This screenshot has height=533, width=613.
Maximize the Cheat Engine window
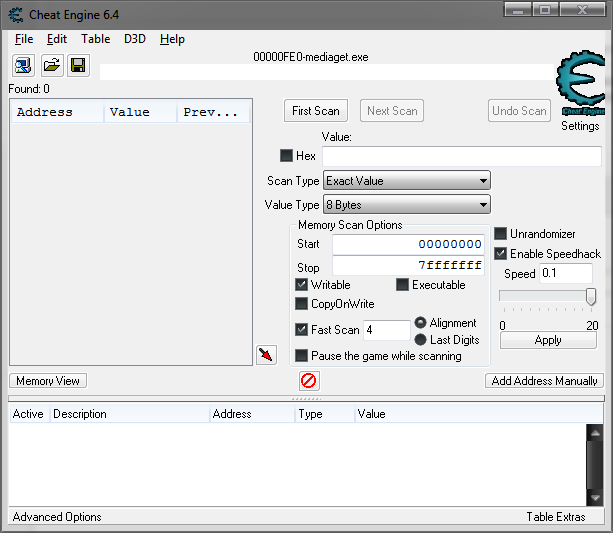tap(545, 9)
